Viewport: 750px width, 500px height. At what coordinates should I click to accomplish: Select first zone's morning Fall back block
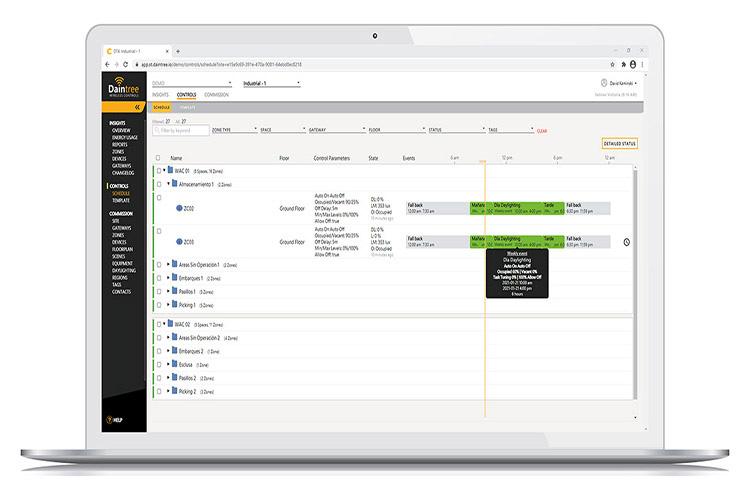point(438,208)
